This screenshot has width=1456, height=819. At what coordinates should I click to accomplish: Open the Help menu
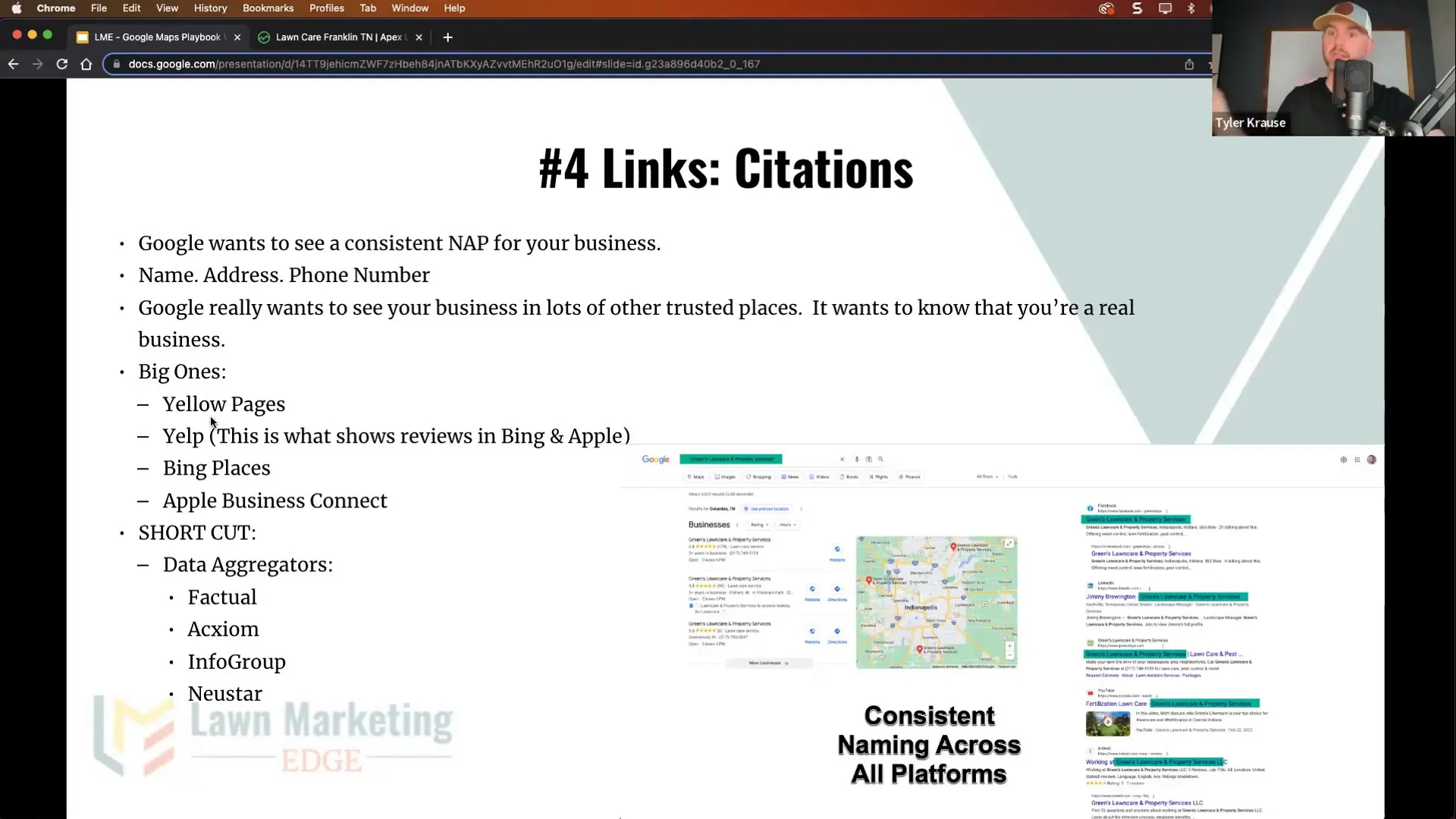(454, 8)
